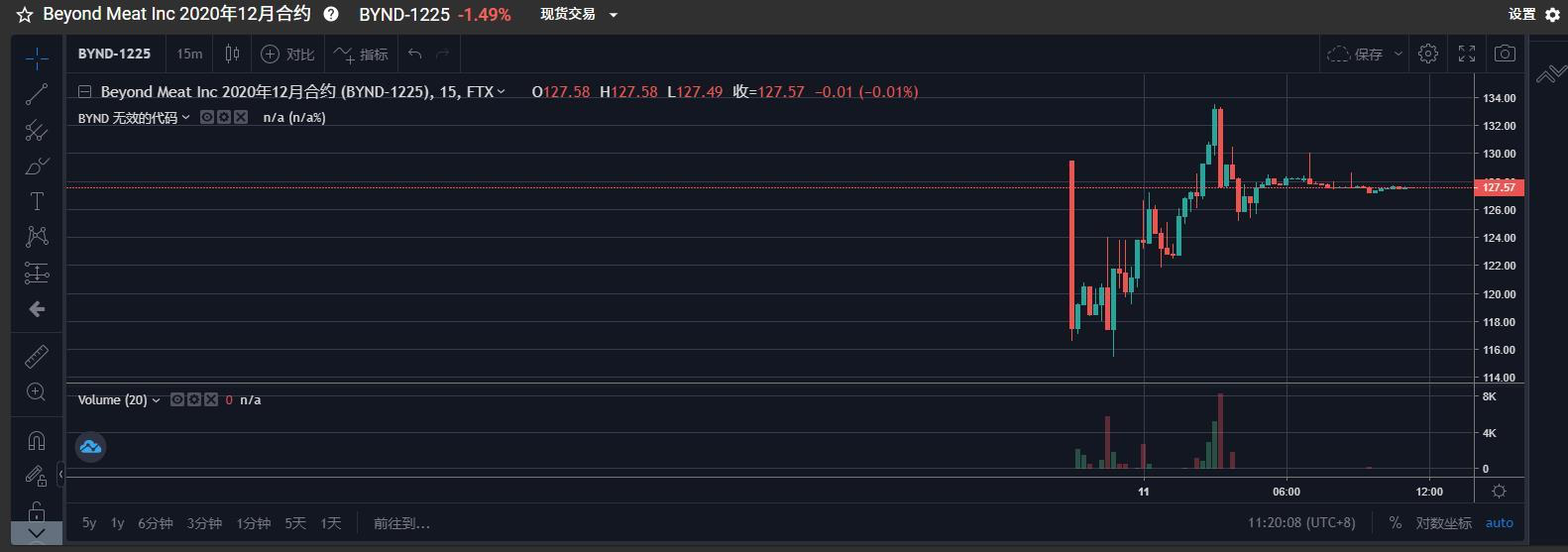The image size is (1568, 552).
Task: Change the 15m chart interval
Action: coord(189,54)
